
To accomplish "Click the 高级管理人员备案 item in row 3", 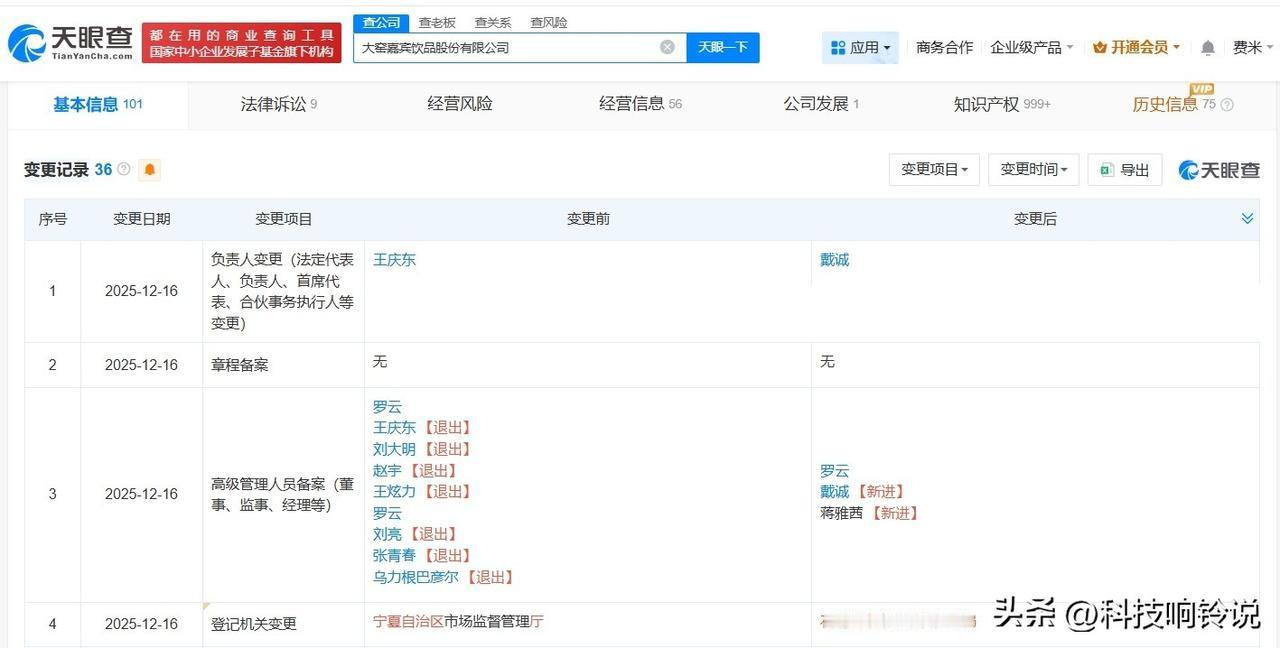I will point(283,494).
